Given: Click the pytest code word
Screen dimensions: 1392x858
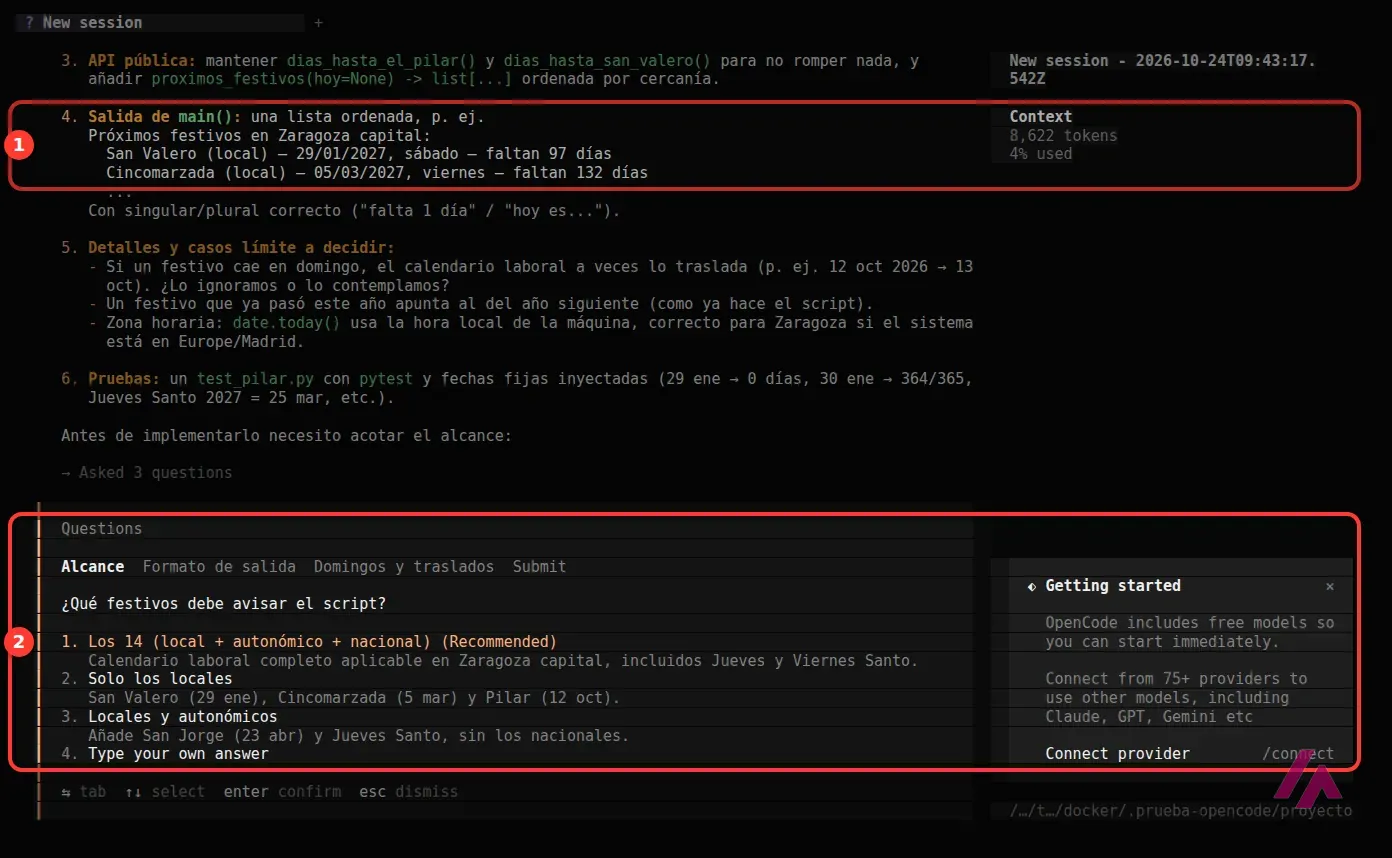Looking at the screenshot, I should pos(386,379).
